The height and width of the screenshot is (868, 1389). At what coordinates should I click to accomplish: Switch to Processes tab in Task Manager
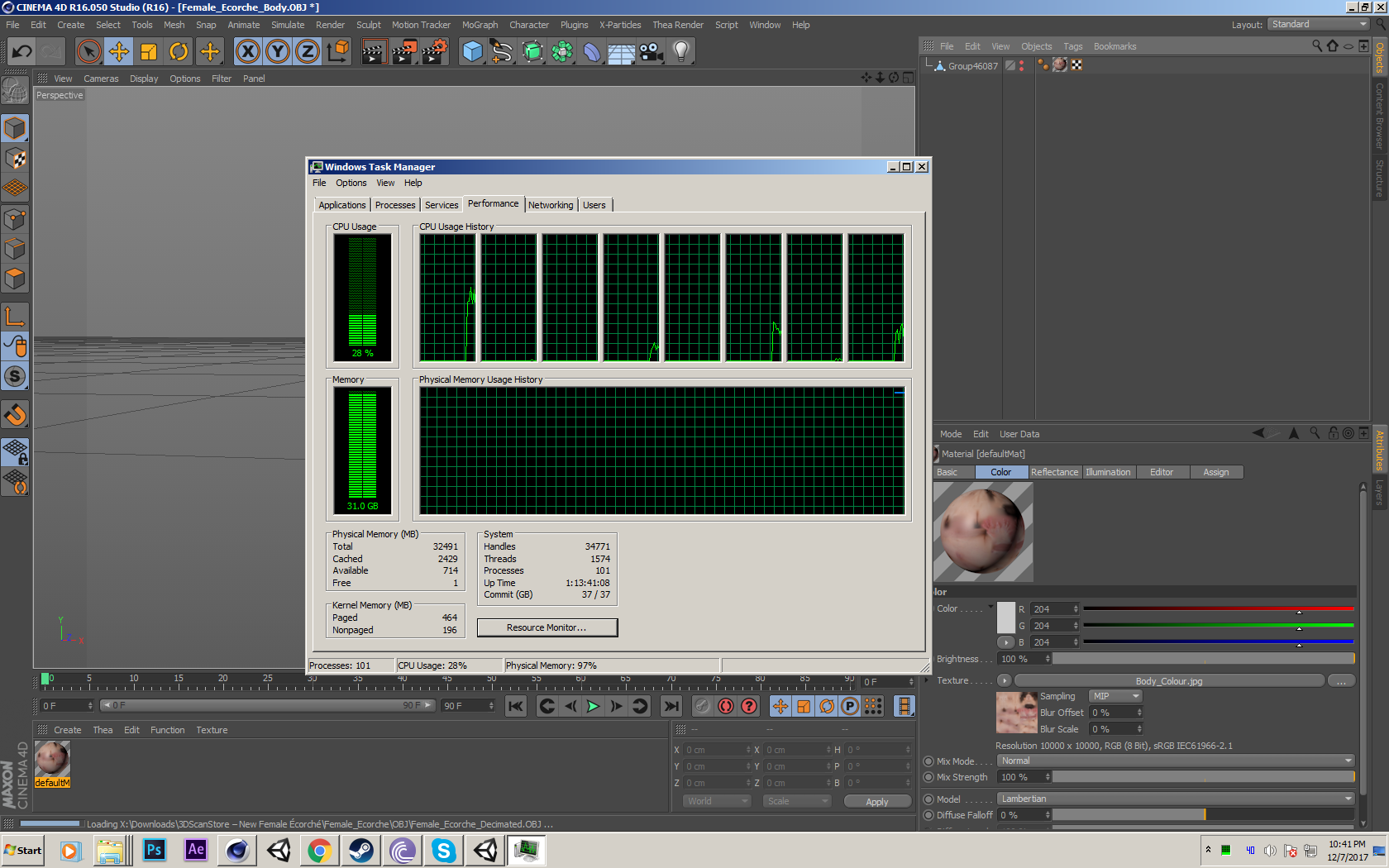coord(395,205)
